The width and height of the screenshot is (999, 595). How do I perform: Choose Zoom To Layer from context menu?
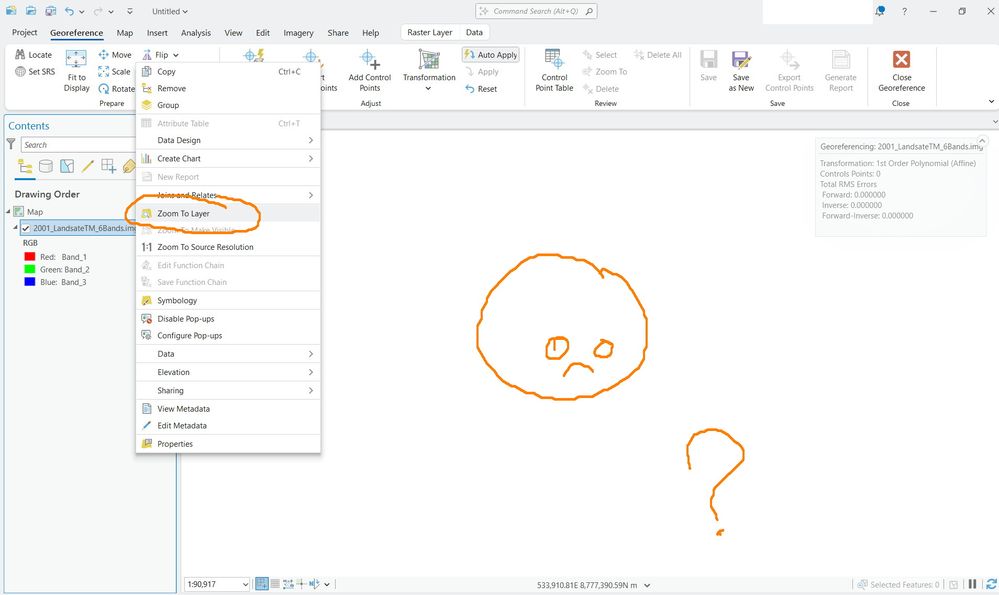coord(228,213)
